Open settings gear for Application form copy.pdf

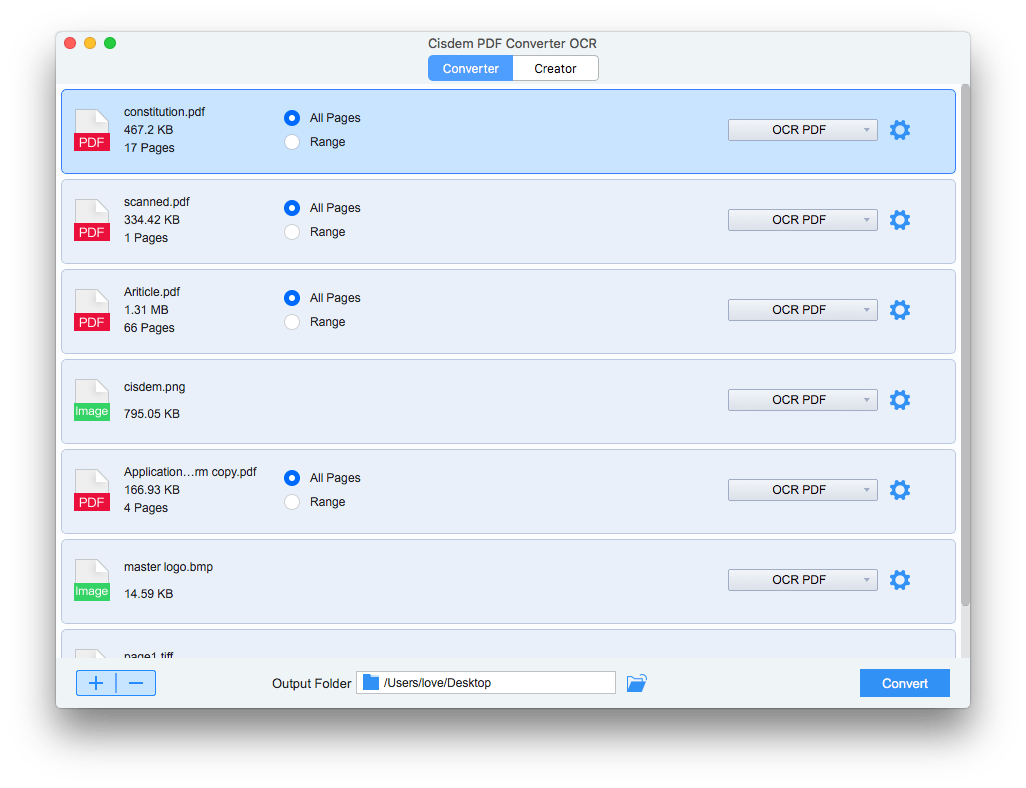(900, 490)
